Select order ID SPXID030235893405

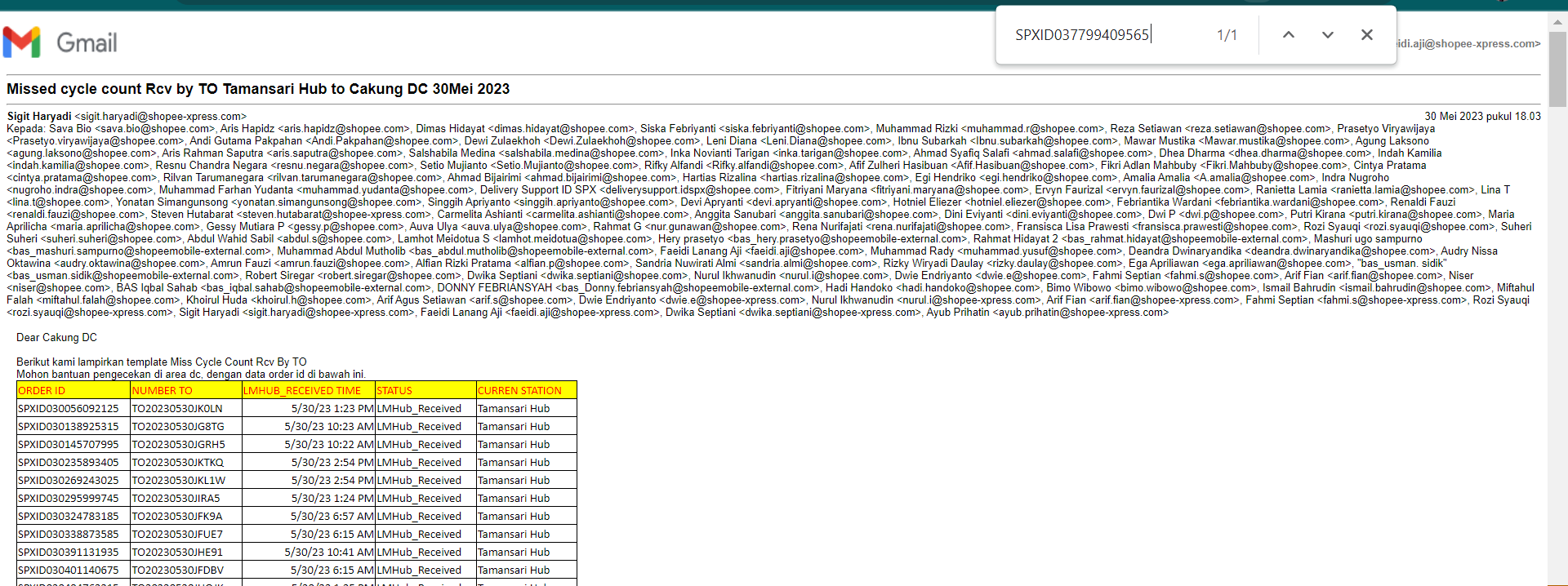click(69, 463)
